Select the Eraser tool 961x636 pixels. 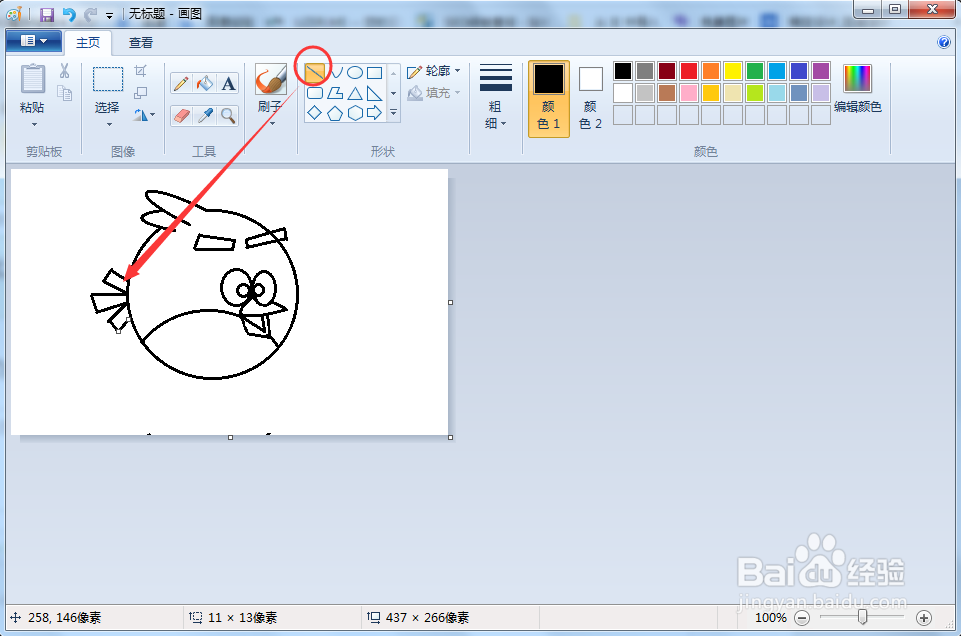181,115
